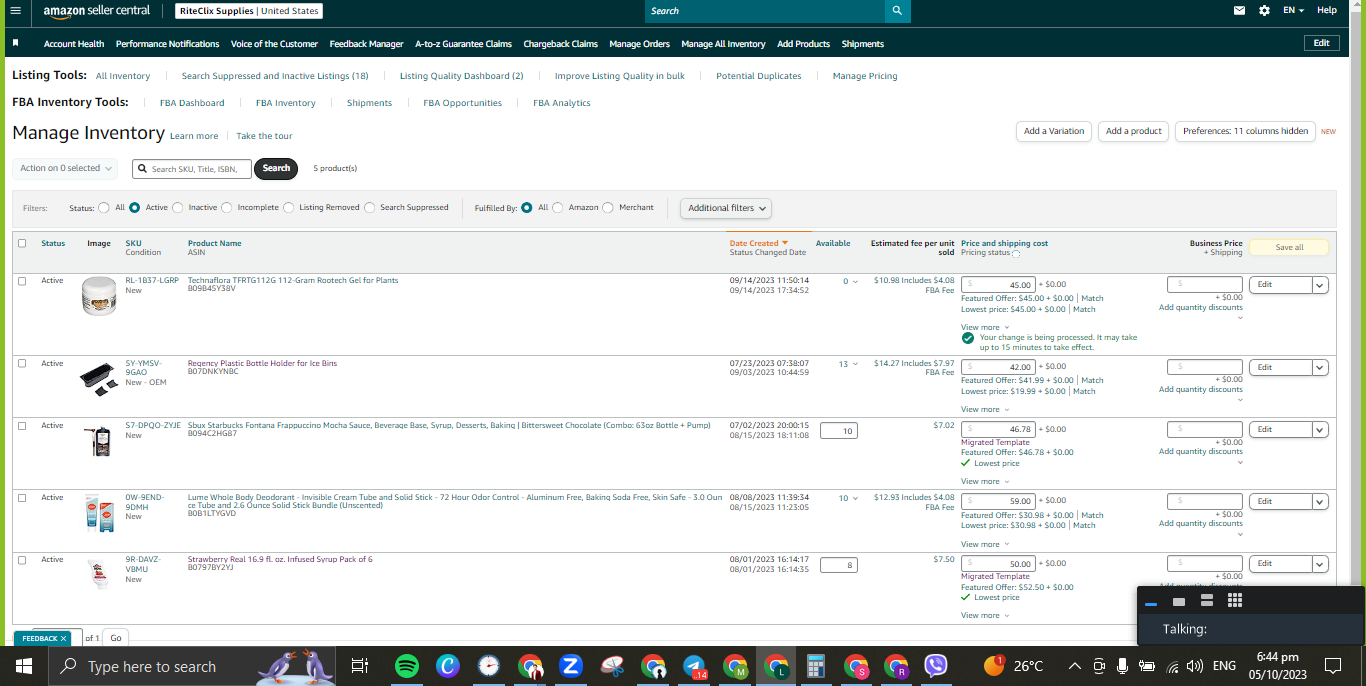Select Fulfilled By Merchant radio button
Viewport: 1366px width, 686px height.
click(x=609, y=208)
